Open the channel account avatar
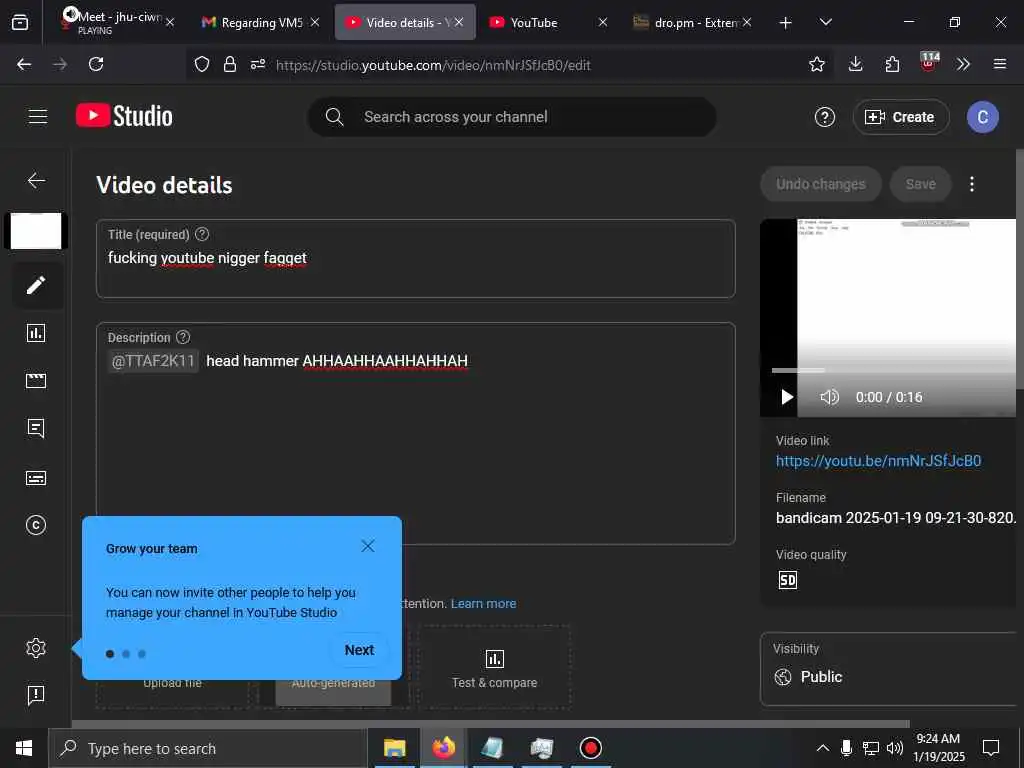The width and height of the screenshot is (1024, 768). (982, 117)
